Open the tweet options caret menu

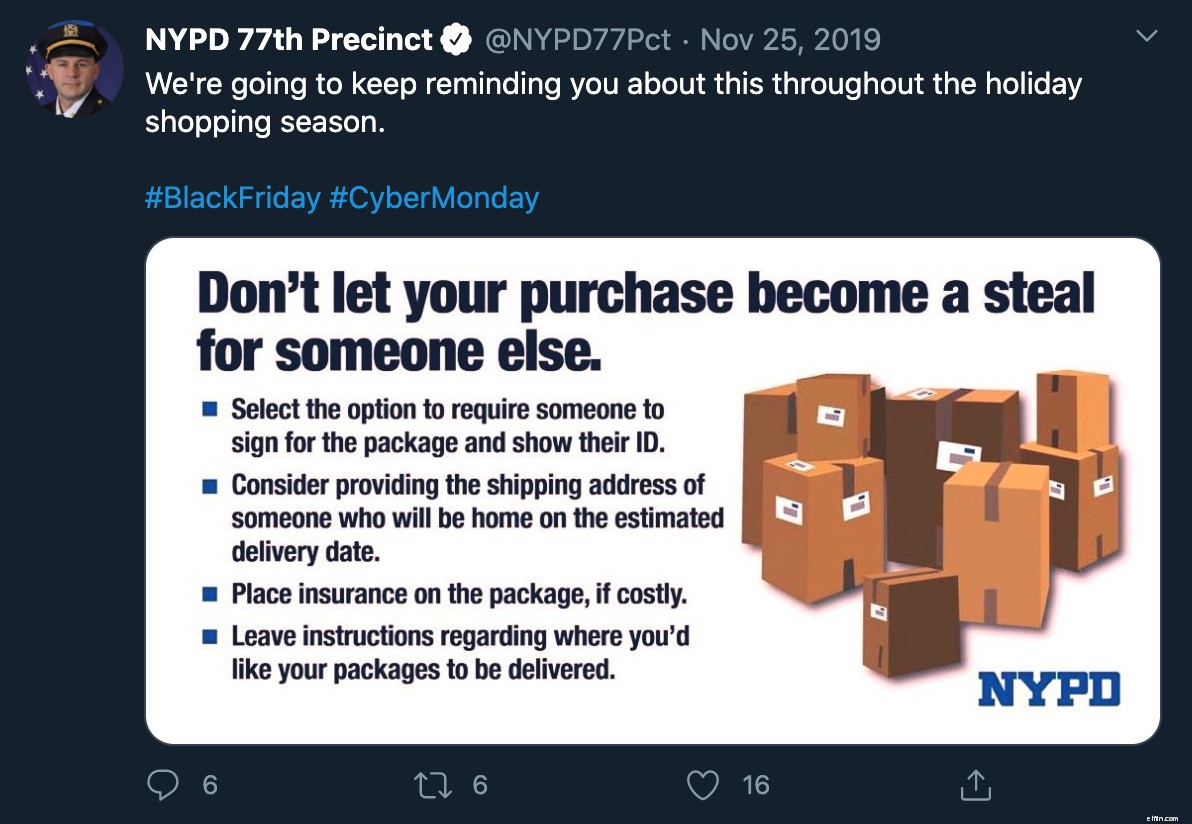pos(1149,33)
